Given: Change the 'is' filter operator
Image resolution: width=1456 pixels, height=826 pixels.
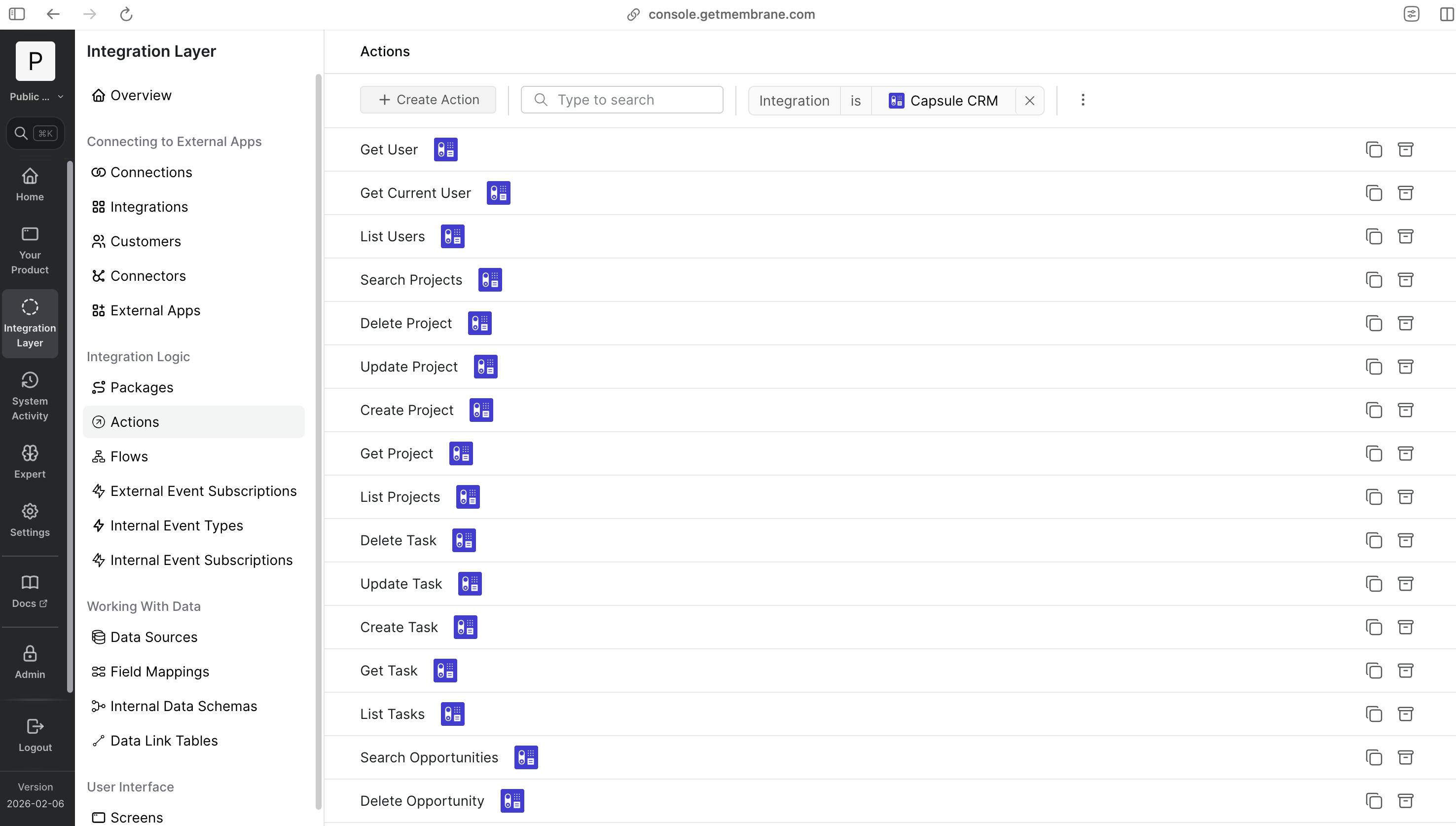Looking at the screenshot, I should [x=855, y=101].
